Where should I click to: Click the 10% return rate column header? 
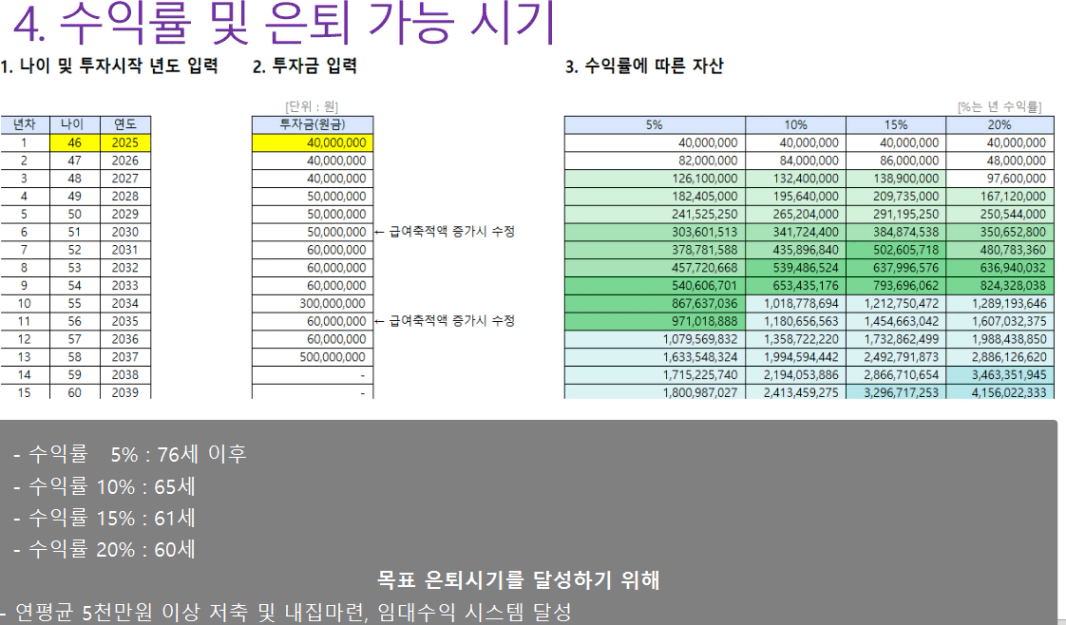tap(794, 125)
